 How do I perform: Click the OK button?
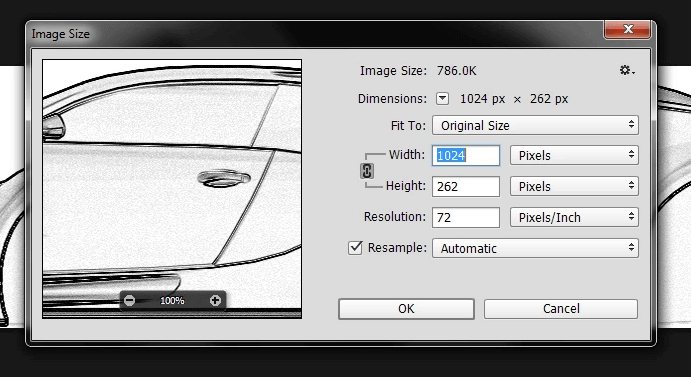[406, 309]
